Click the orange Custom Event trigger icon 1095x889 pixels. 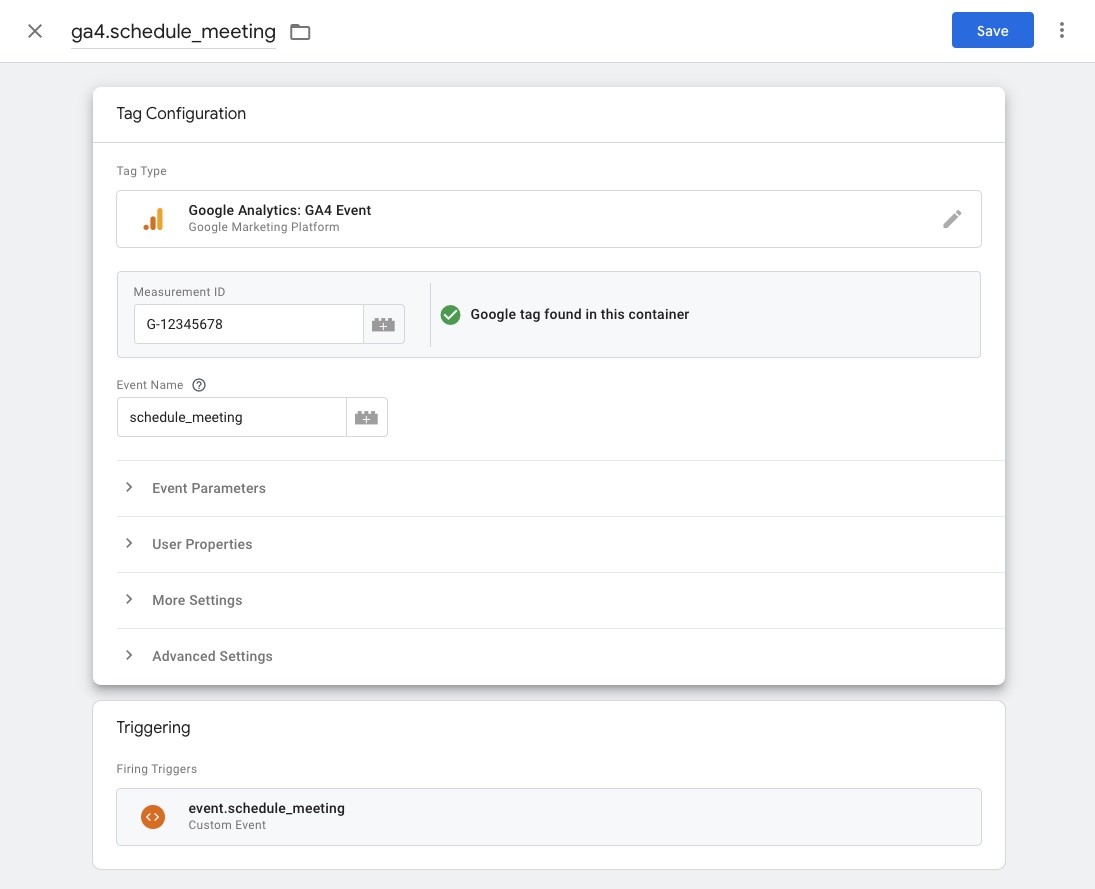click(x=152, y=817)
